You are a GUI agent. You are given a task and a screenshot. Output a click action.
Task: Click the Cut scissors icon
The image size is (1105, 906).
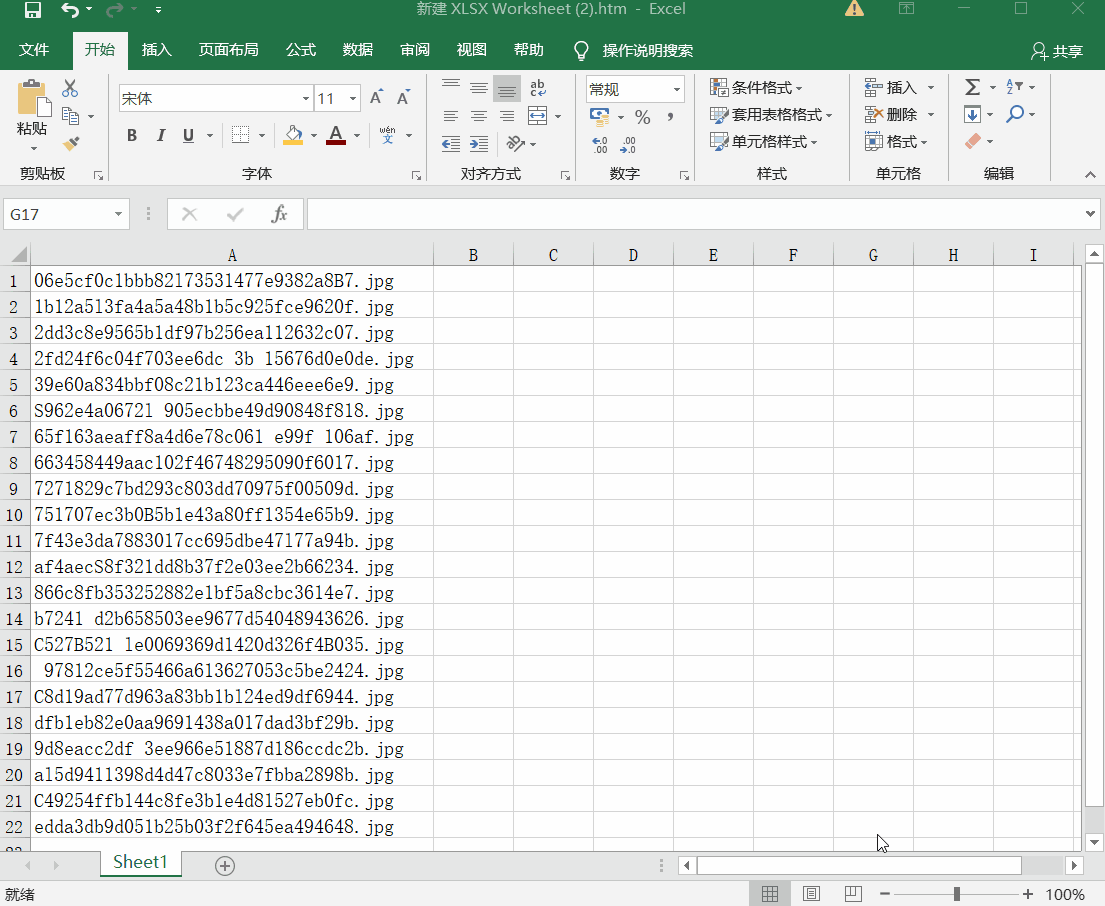[x=70, y=89]
